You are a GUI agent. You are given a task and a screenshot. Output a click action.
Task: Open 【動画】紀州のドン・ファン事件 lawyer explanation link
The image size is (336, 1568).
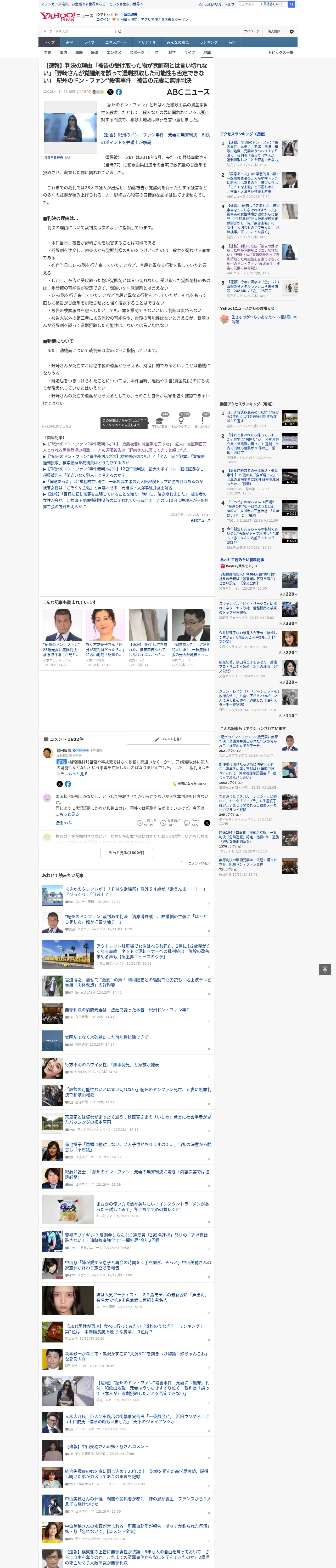coord(155,139)
